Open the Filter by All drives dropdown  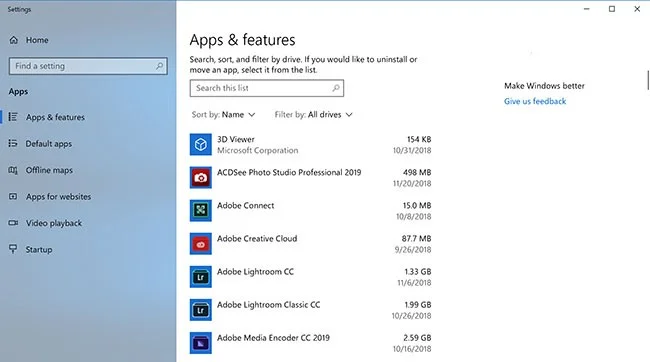click(313, 114)
